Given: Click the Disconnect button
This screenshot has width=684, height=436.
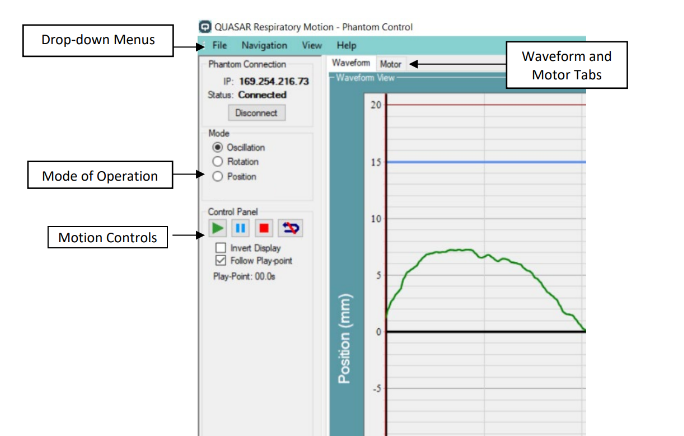Looking at the screenshot, I should [x=257, y=113].
